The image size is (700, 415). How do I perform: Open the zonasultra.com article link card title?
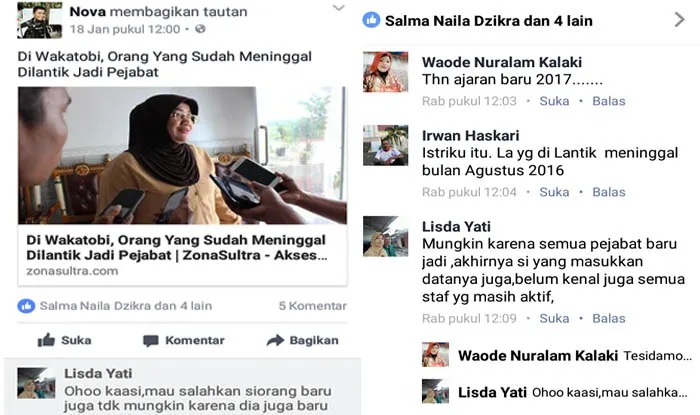[177, 248]
